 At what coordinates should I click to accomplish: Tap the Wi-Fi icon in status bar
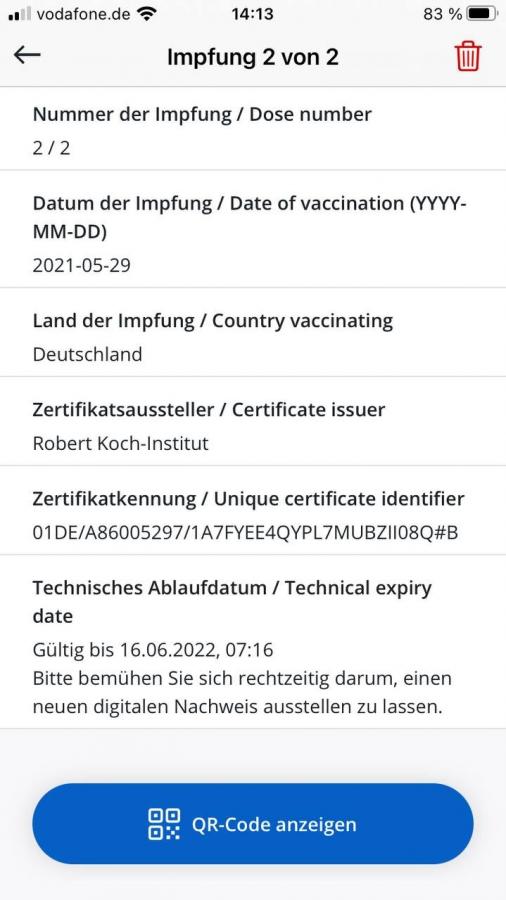click(147, 14)
